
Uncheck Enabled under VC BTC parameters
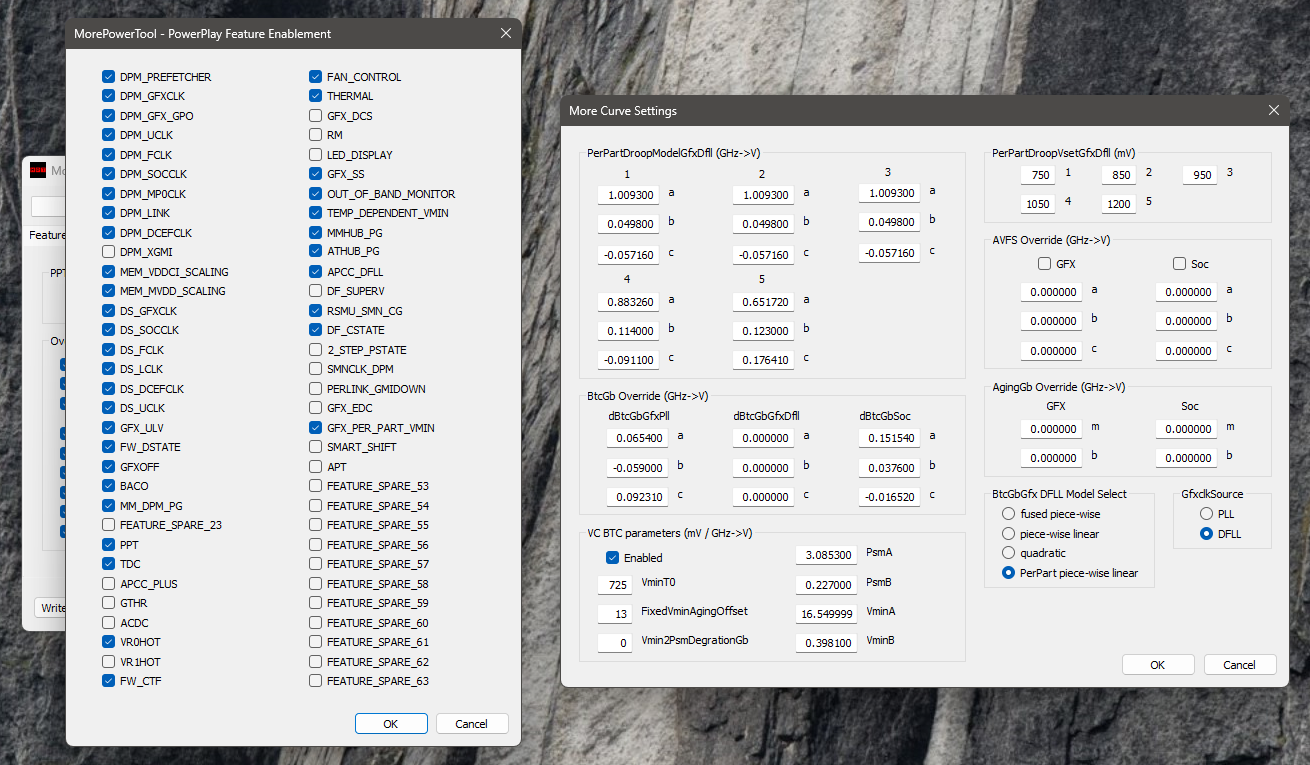pyautogui.click(x=613, y=558)
